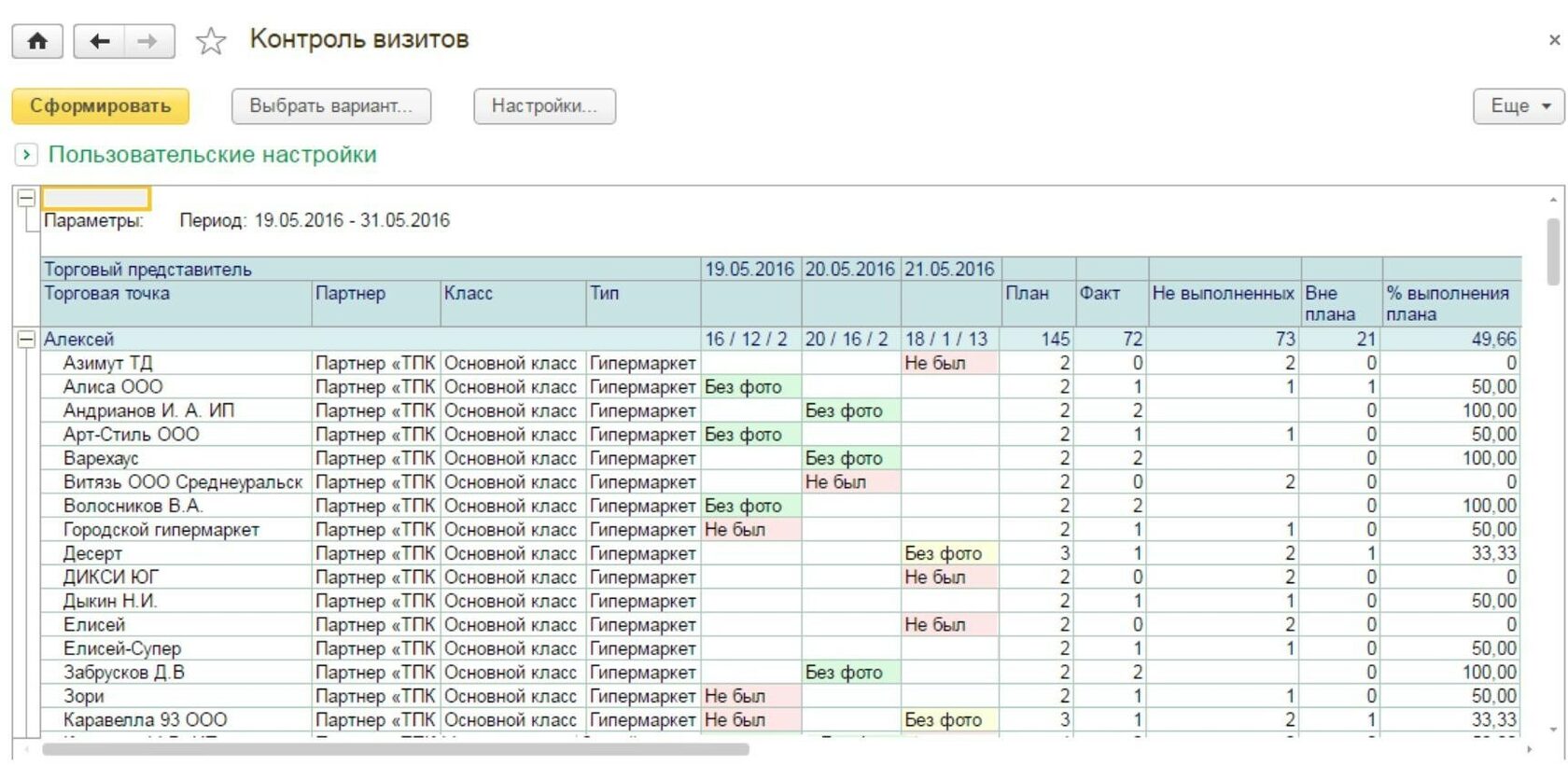This screenshot has width=1568, height=765.
Task: Select the Забрусков Д.В row
Action: tap(780, 673)
